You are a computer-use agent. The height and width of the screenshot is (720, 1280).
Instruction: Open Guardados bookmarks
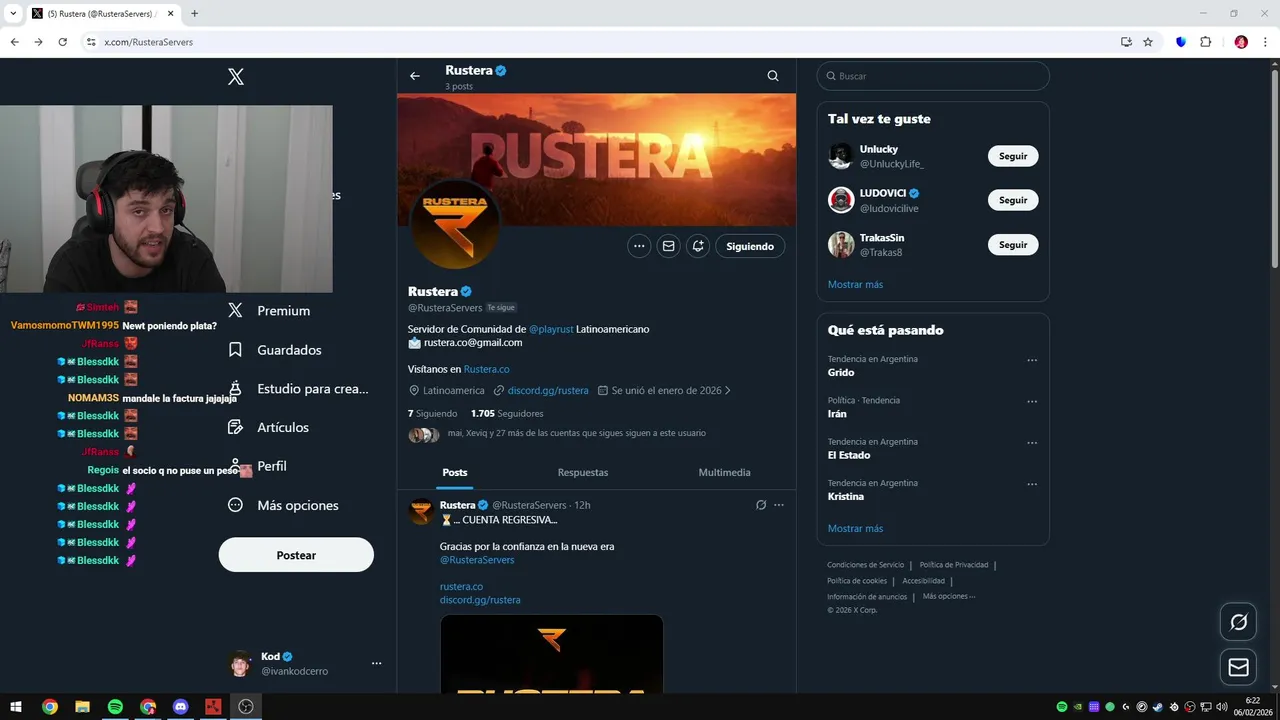275,350
